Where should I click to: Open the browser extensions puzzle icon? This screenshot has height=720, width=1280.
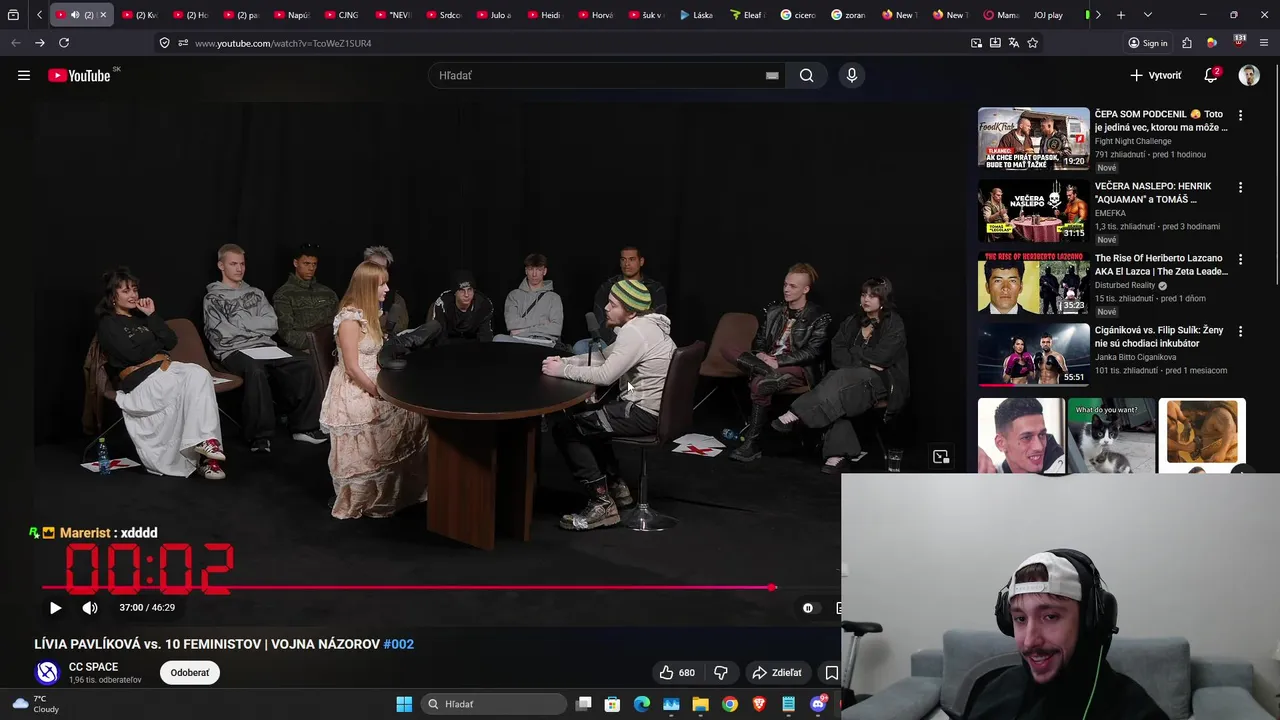(x=1187, y=43)
